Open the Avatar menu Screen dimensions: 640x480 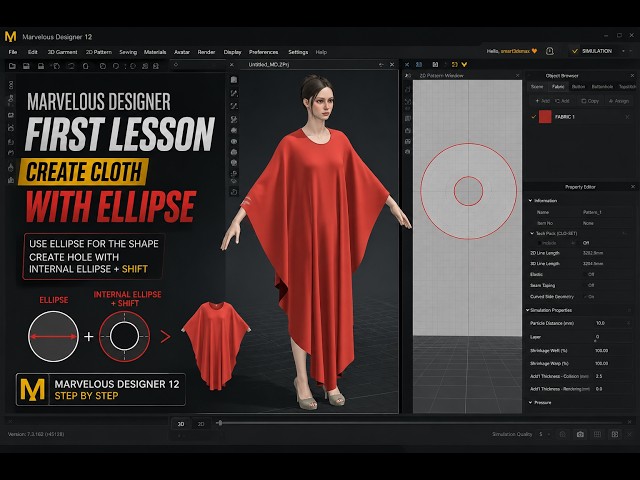tap(182, 52)
